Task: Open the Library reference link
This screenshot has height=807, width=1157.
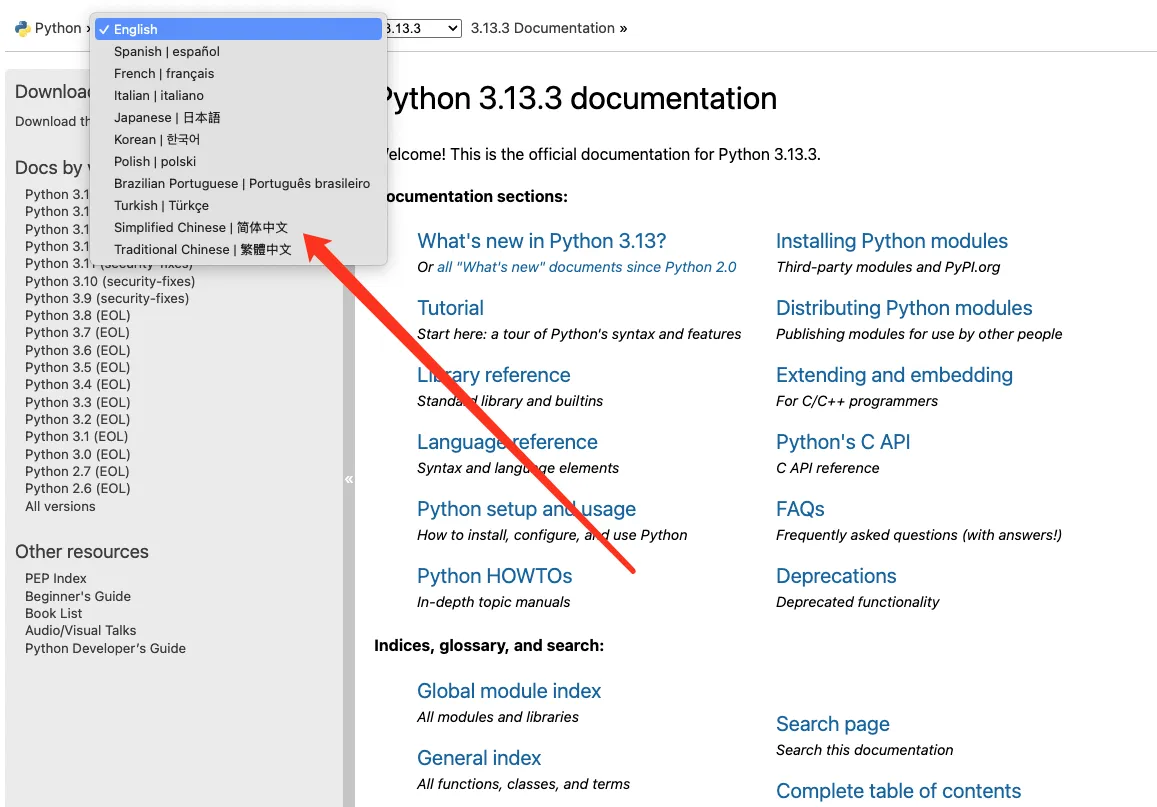Action: [494, 375]
